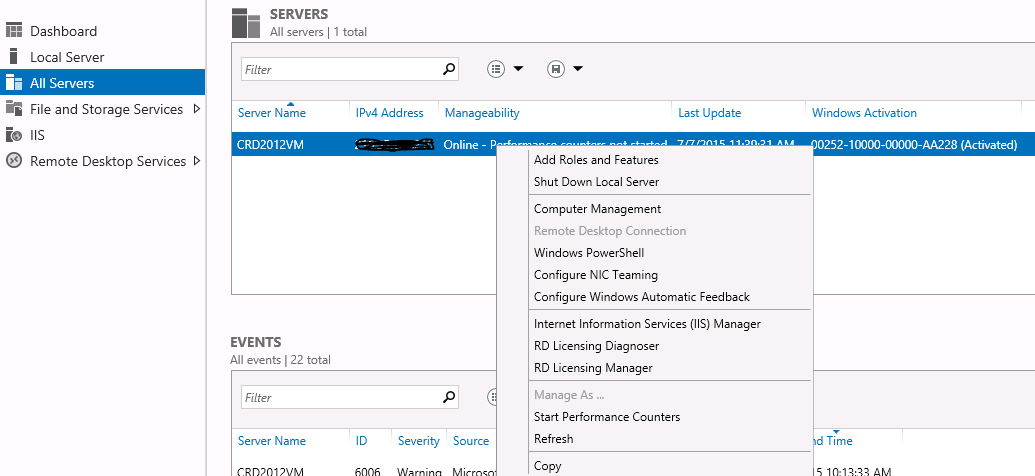Open RD Licensing Diagnoser

596,346
